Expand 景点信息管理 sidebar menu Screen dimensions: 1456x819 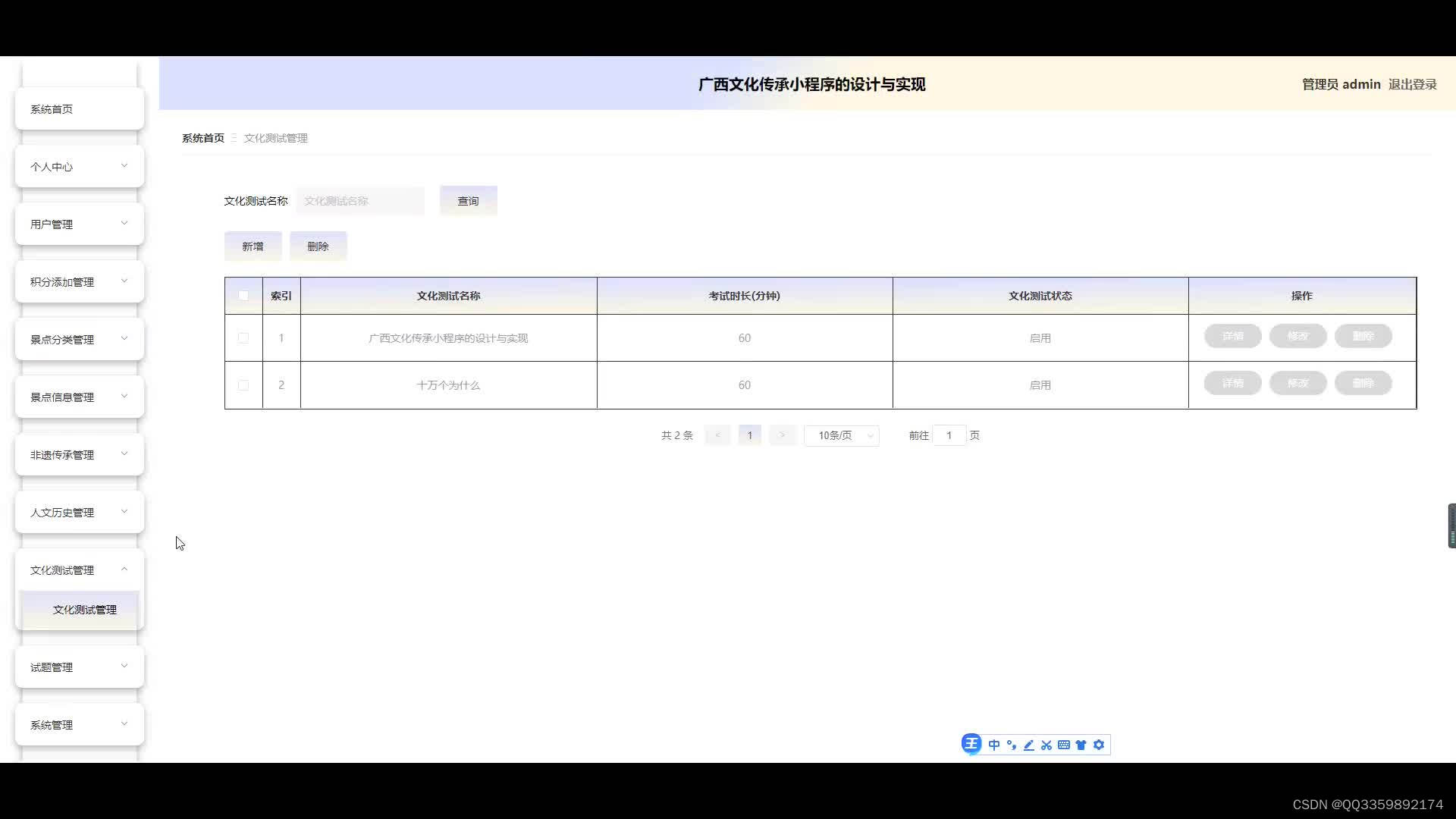(80, 397)
